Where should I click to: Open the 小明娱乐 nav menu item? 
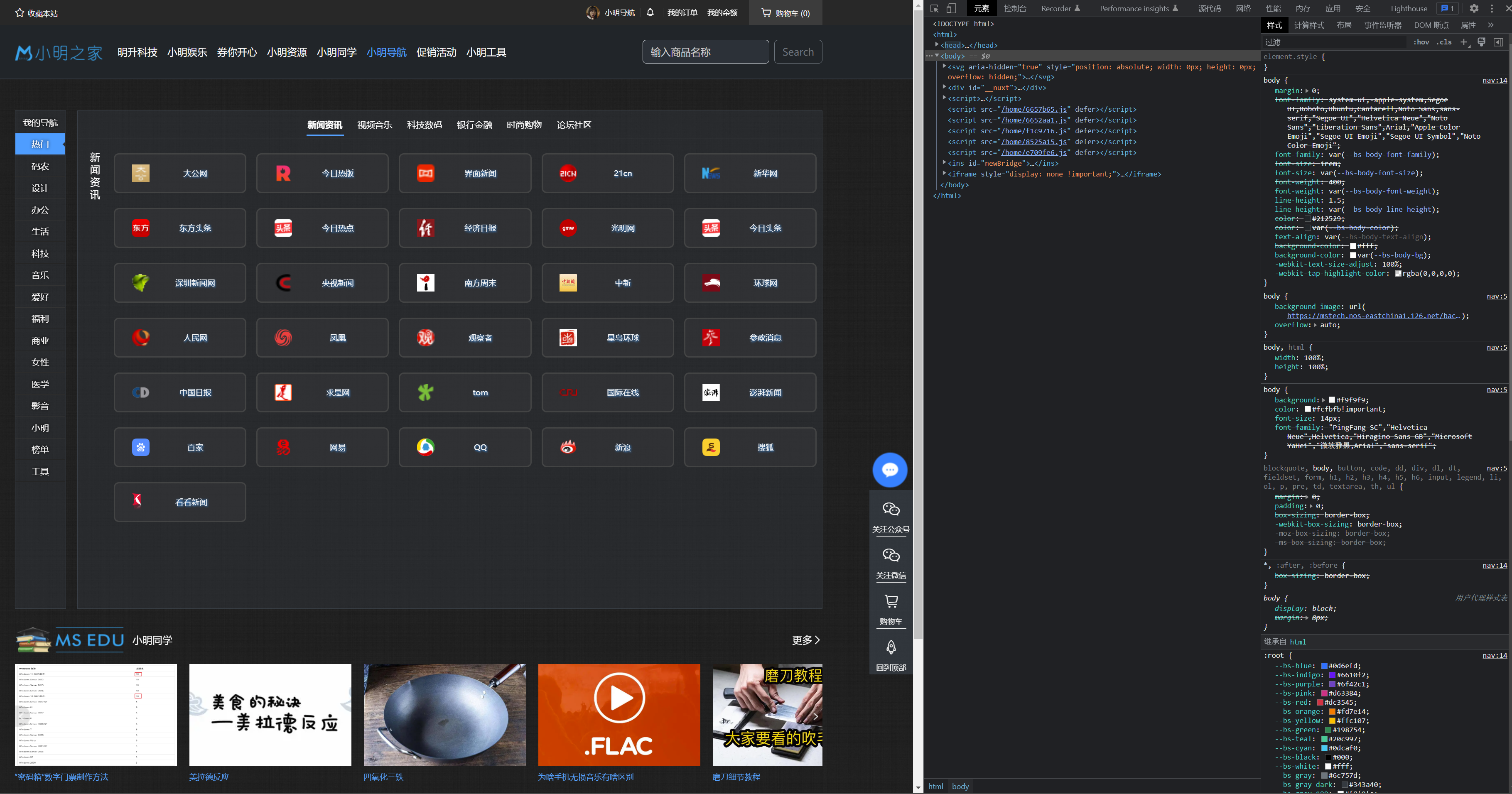click(187, 52)
